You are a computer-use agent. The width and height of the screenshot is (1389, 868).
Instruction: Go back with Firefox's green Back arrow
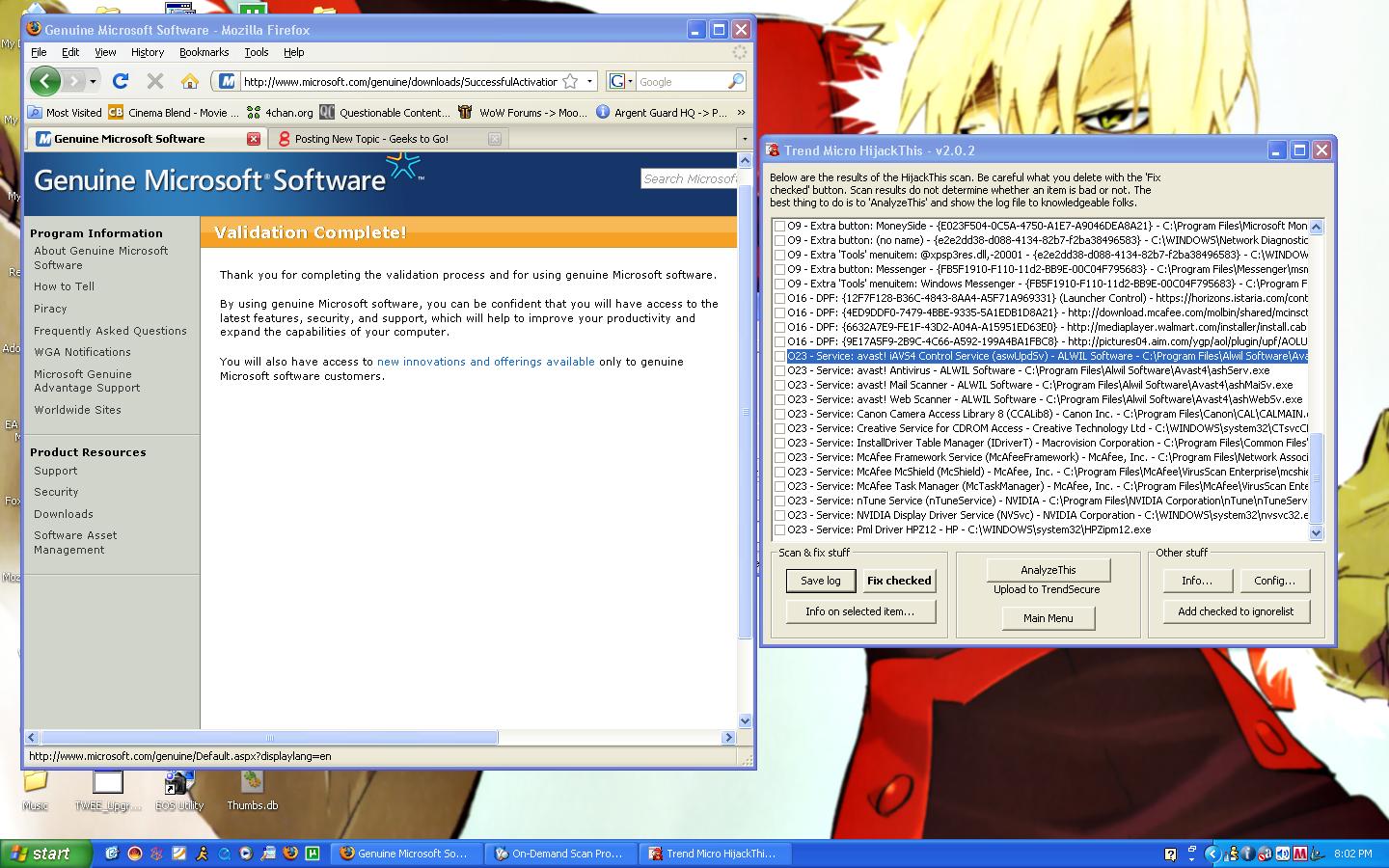tap(44, 81)
